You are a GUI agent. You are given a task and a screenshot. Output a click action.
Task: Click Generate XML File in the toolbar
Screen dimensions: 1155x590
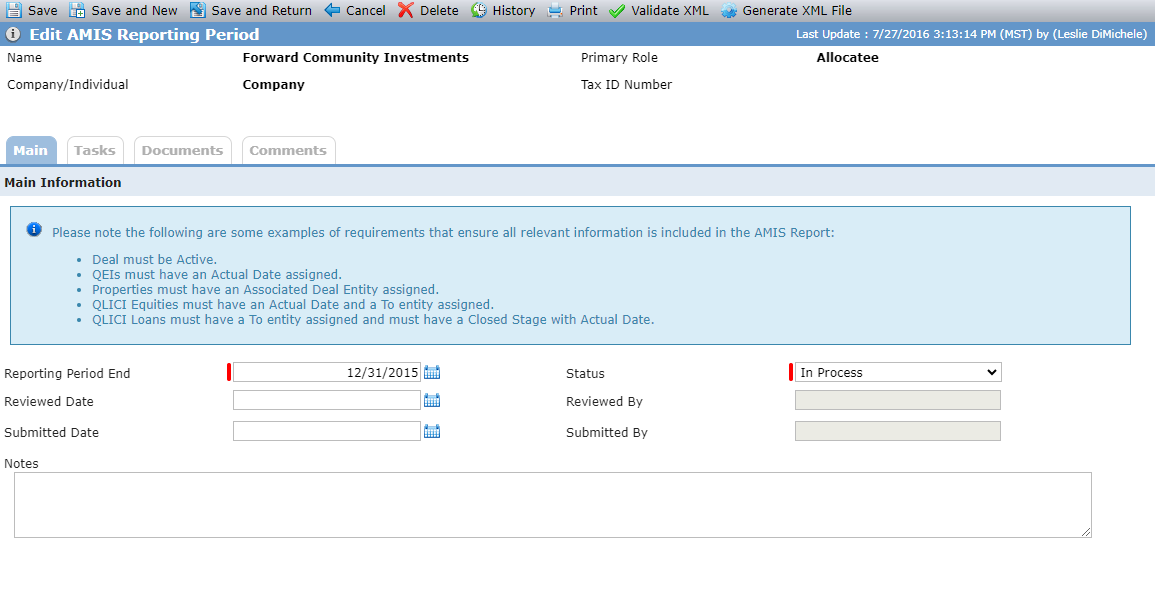click(797, 11)
